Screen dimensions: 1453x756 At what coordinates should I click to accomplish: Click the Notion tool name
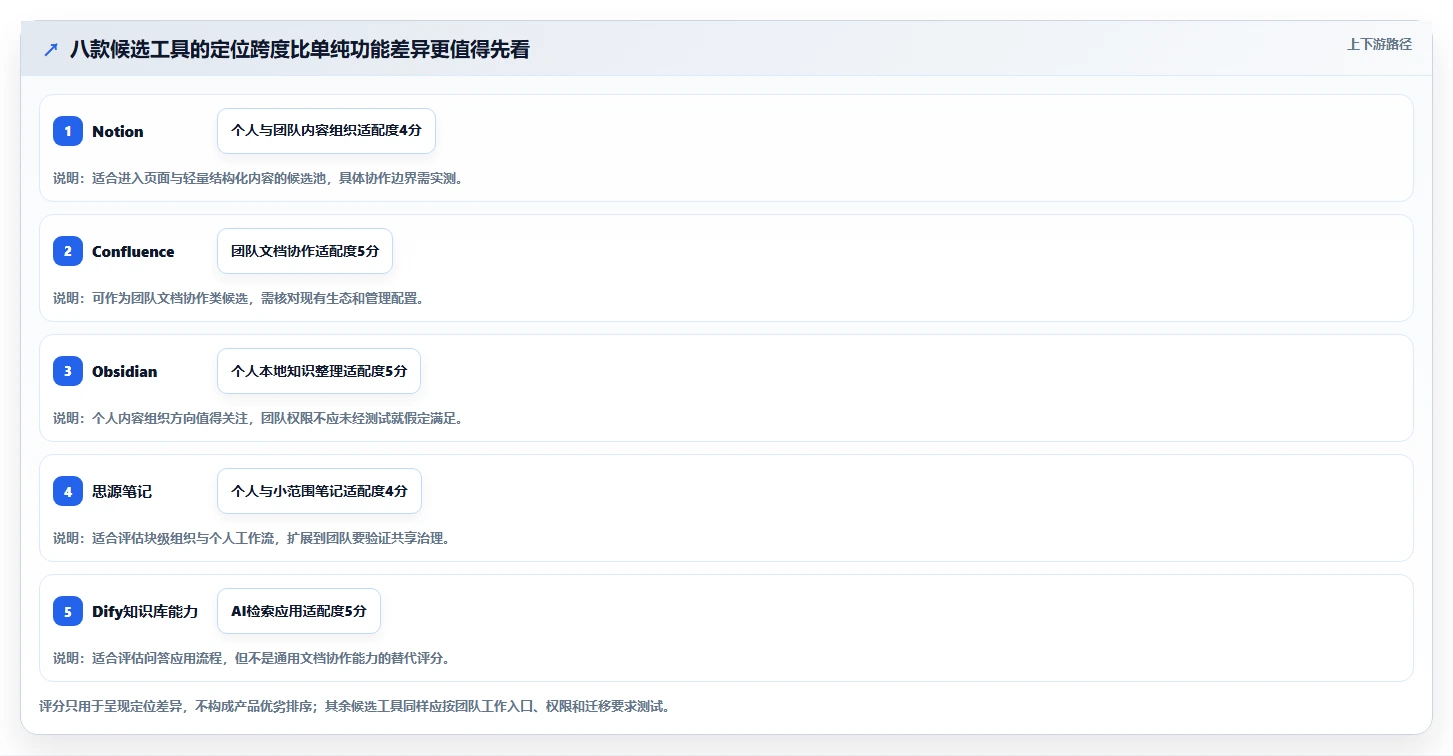118,131
